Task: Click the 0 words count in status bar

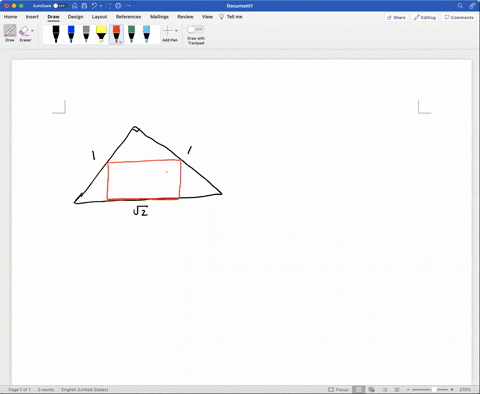Action: tap(46, 389)
